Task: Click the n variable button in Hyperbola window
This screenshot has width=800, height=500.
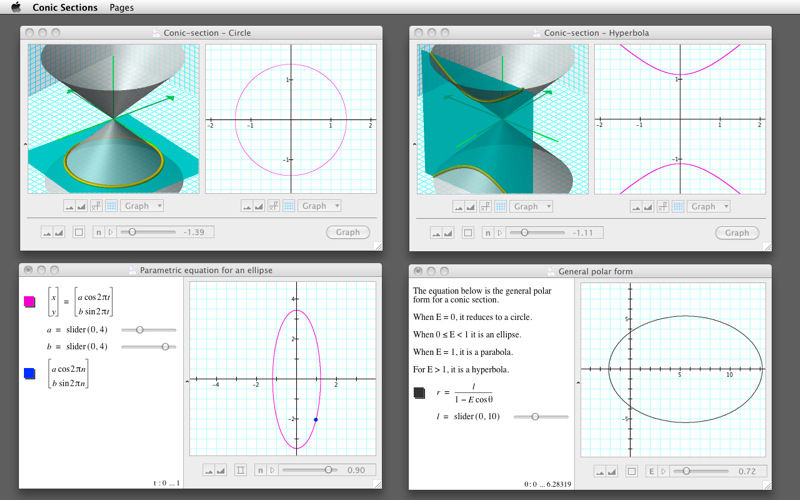Action: (x=488, y=233)
